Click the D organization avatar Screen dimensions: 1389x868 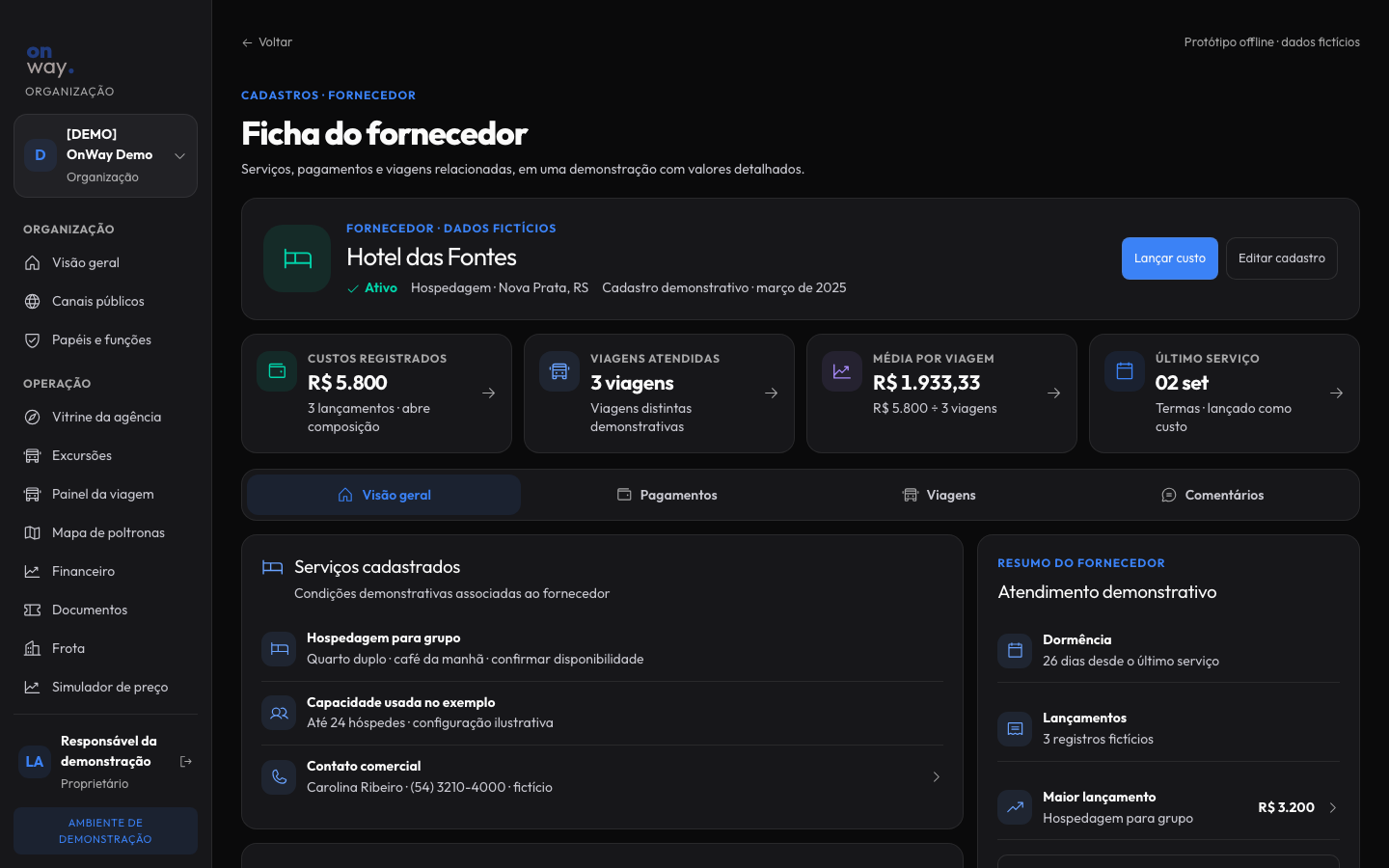[x=41, y=155]
